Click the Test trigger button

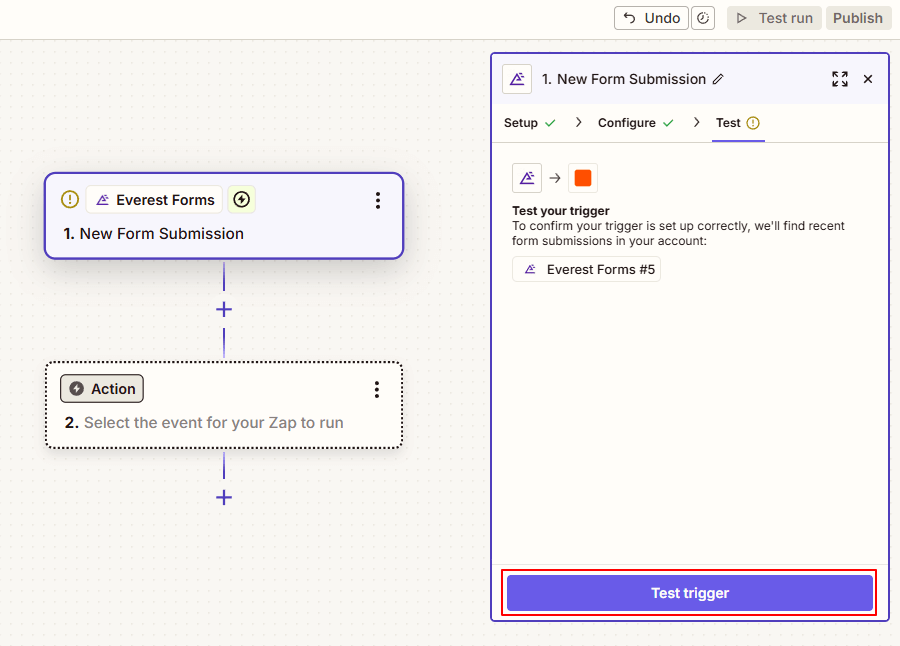689,592
